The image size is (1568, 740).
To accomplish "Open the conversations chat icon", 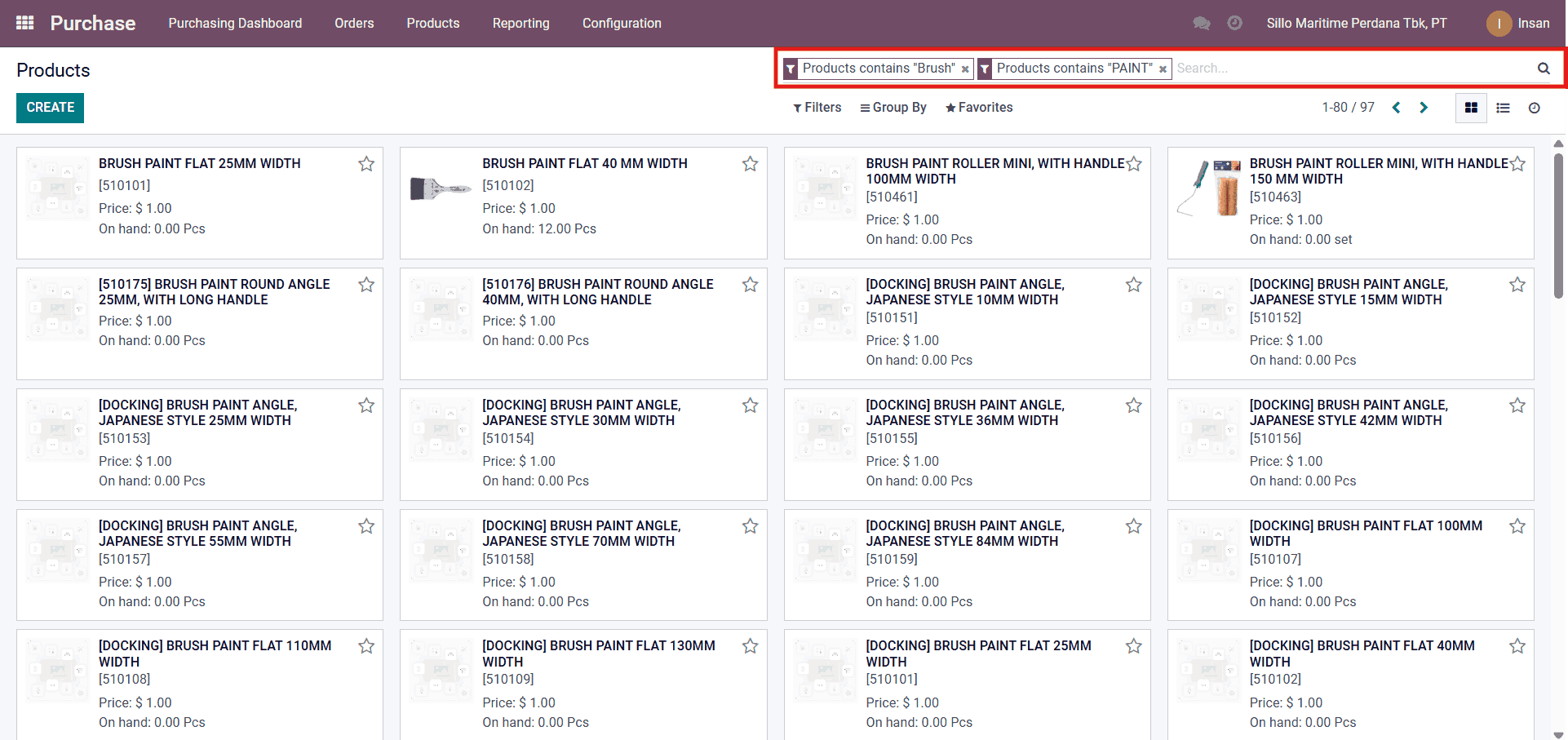I will coord(1201,23).
